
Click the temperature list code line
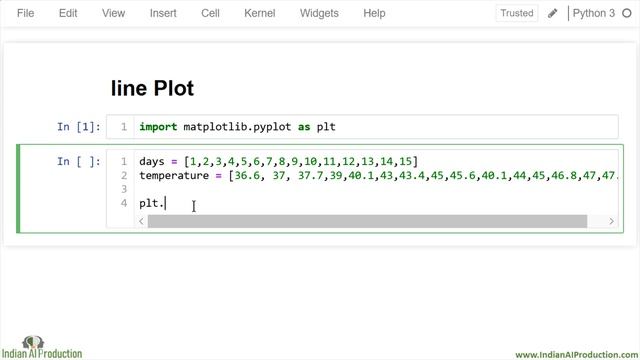click(379, 176)
